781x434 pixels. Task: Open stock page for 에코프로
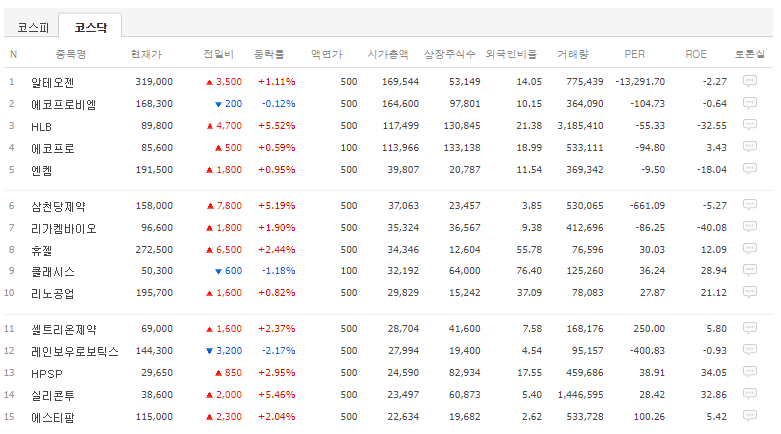click(52, 148)
